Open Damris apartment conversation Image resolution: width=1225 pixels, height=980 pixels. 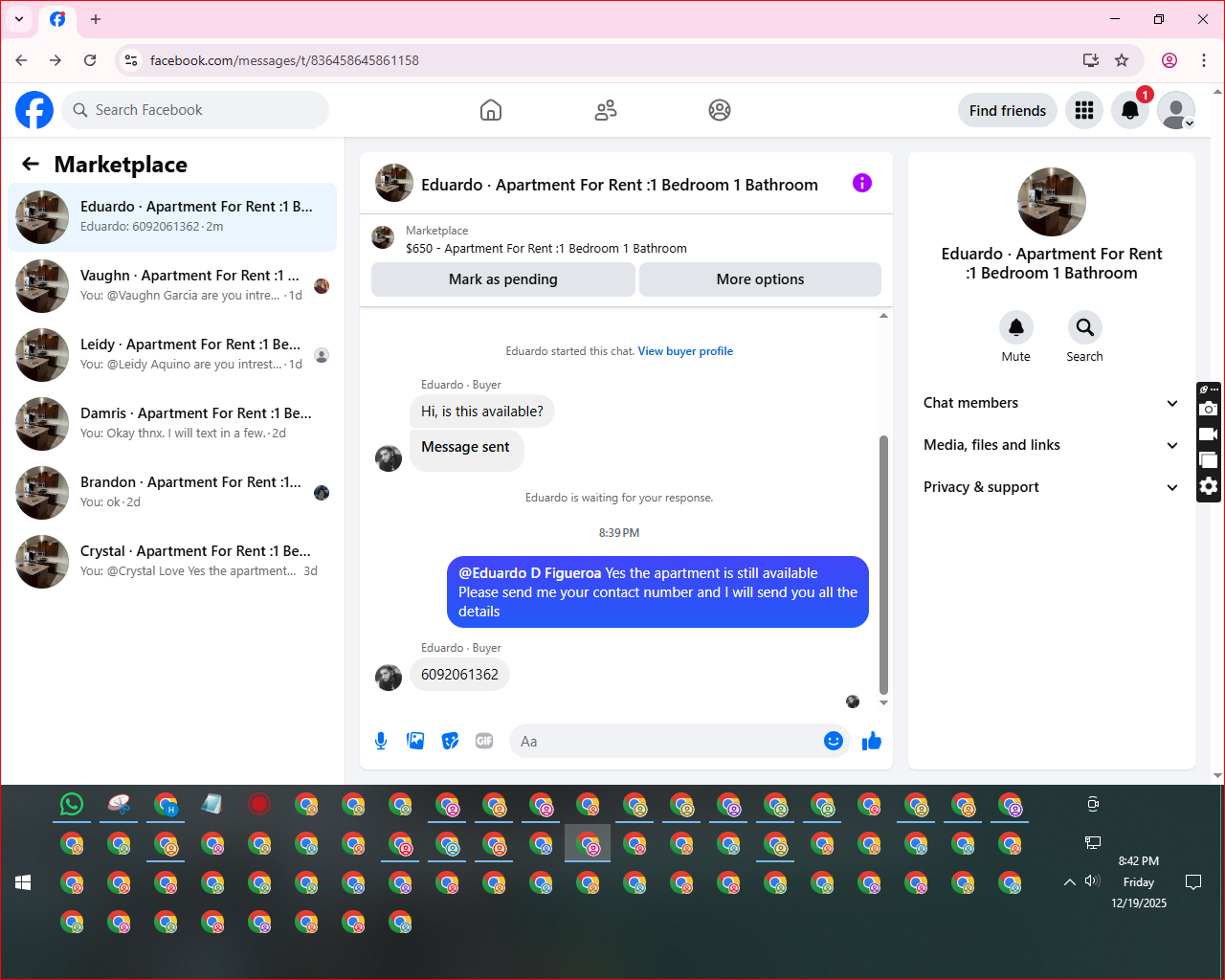click(x=172, y=424)
